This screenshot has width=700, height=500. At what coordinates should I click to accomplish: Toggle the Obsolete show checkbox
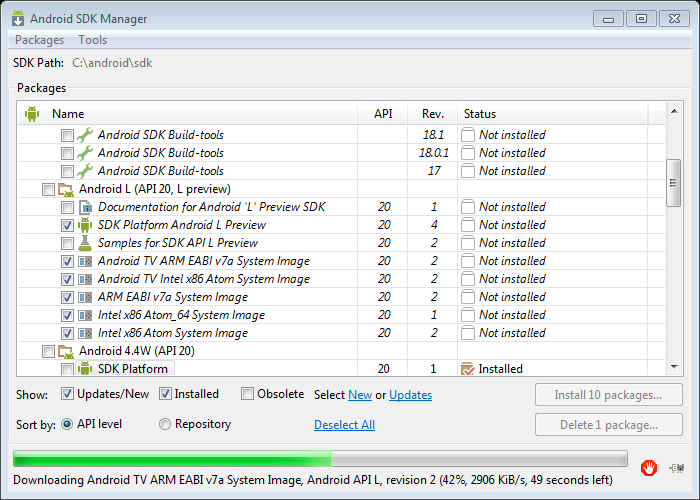pos(247,394)
